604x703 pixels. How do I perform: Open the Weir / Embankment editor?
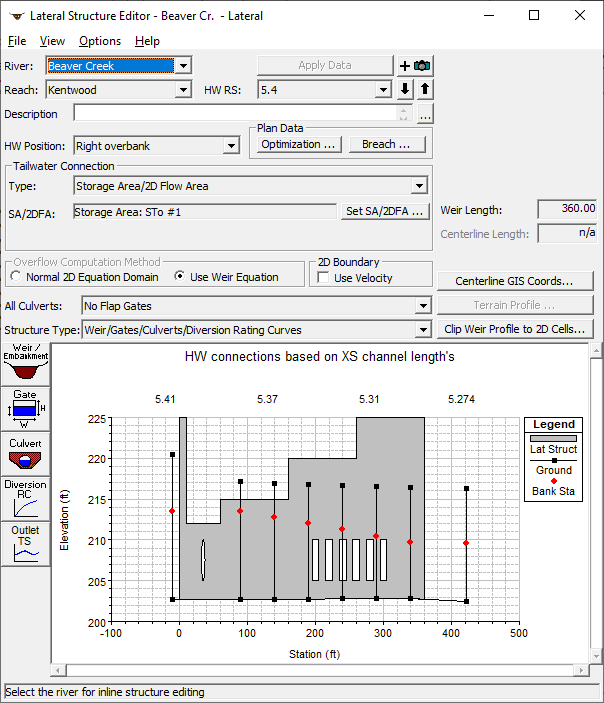25,362
